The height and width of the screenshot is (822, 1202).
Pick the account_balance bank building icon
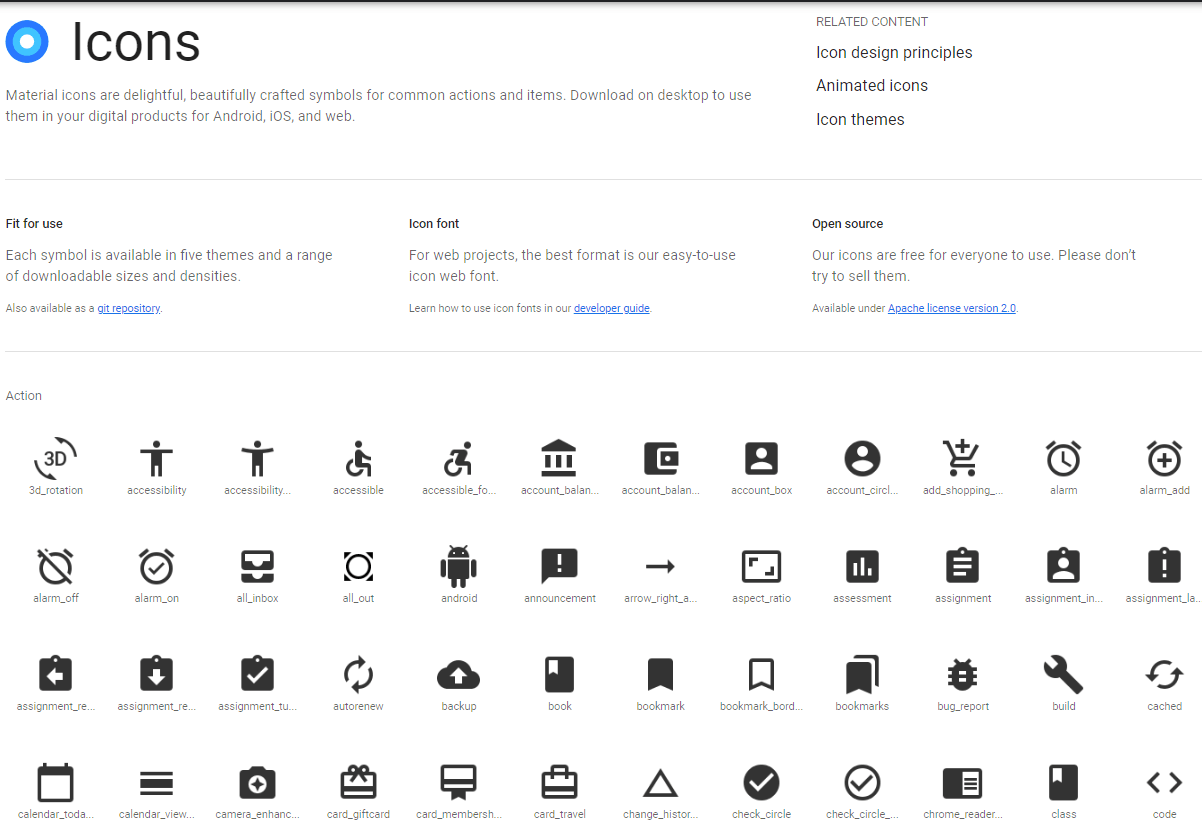(x=560, y=458)
